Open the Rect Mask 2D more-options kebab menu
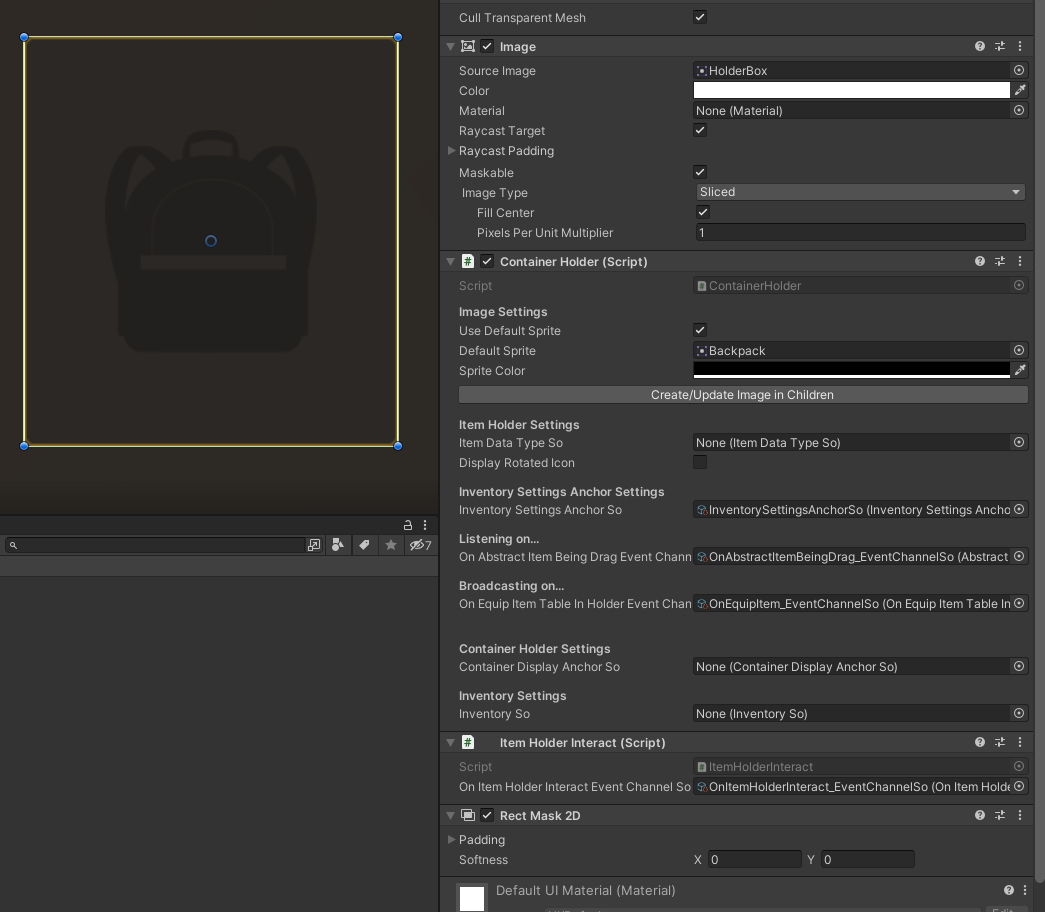Image resolution: width=1045 pixels, height=912 pixels. (1019, 815)
